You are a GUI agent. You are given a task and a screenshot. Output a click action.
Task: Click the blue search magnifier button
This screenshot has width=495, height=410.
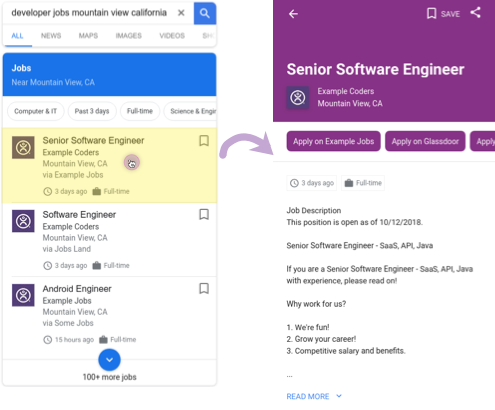[205, 13]
